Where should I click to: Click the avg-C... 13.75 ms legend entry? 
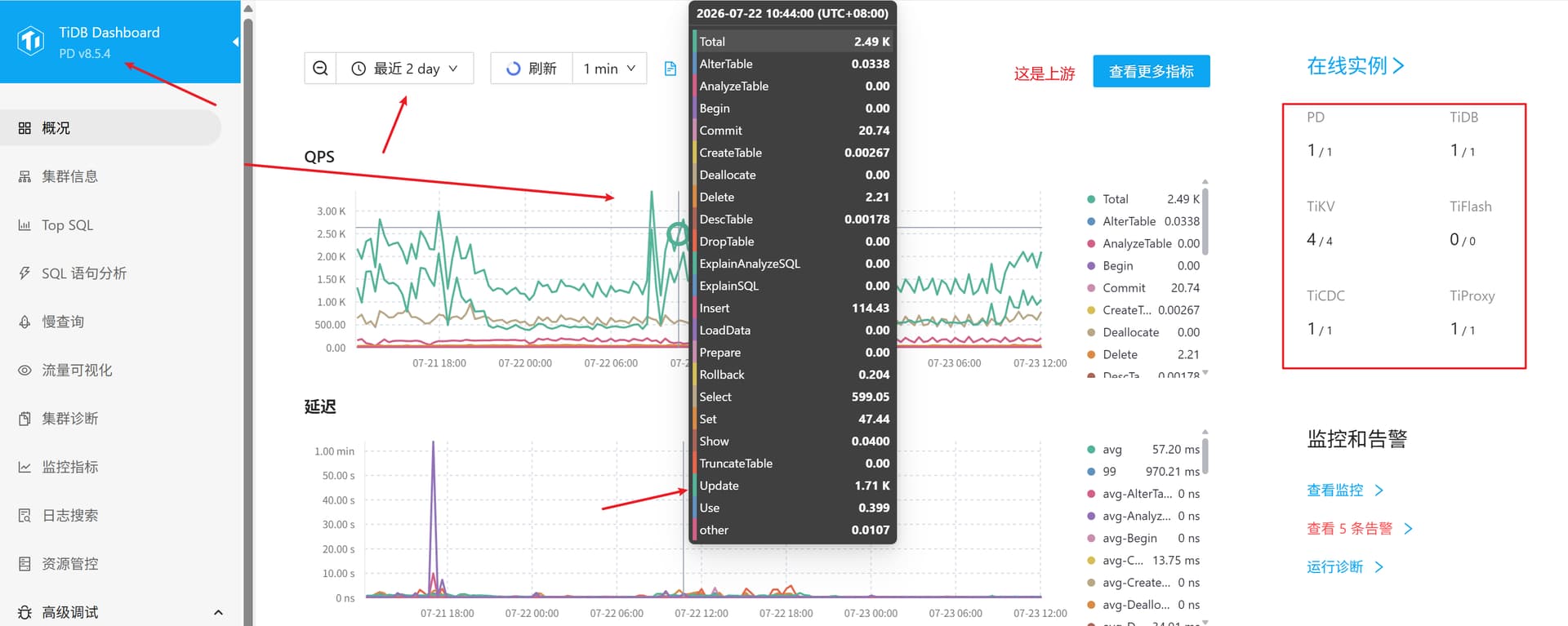1143,561
